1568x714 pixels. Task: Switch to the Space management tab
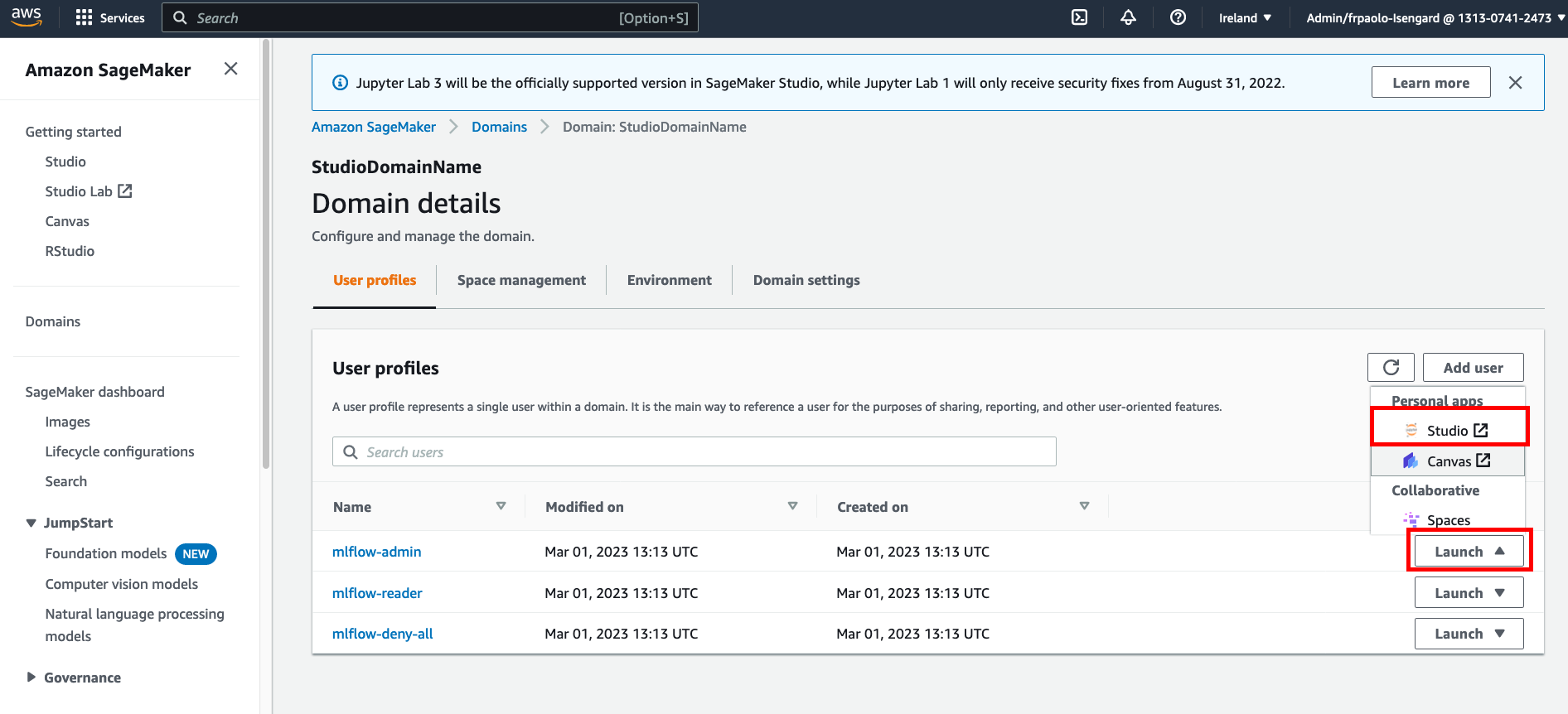coord(521,280)
